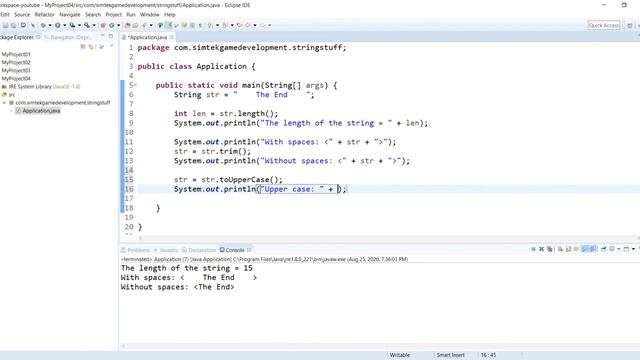640x360 pixels.
Task: Click console output 'Without spaces: <The End>'
Action: pyautogui.click(x=178, y=287)
